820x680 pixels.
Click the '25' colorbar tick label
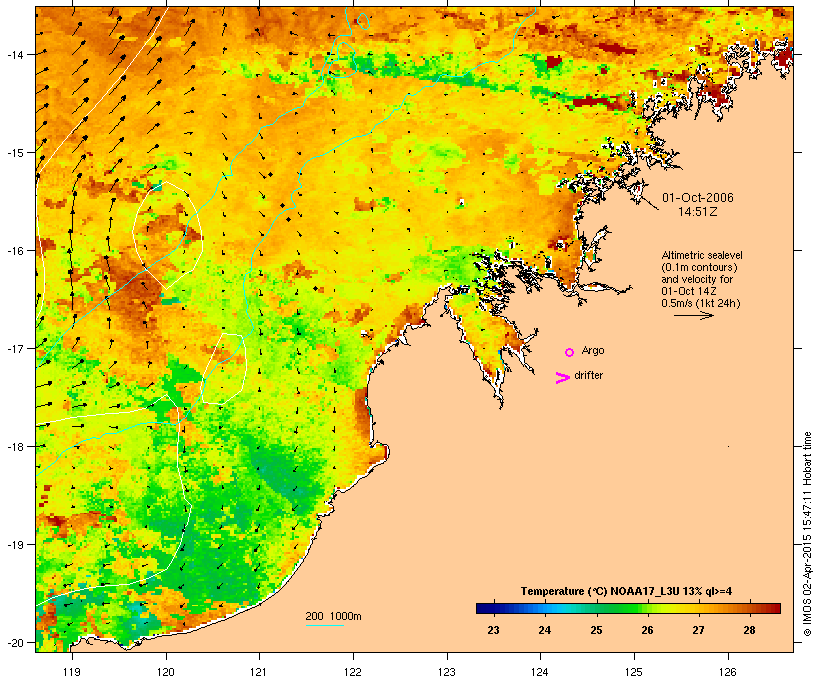pyautogui.click(x=596, y=630)
